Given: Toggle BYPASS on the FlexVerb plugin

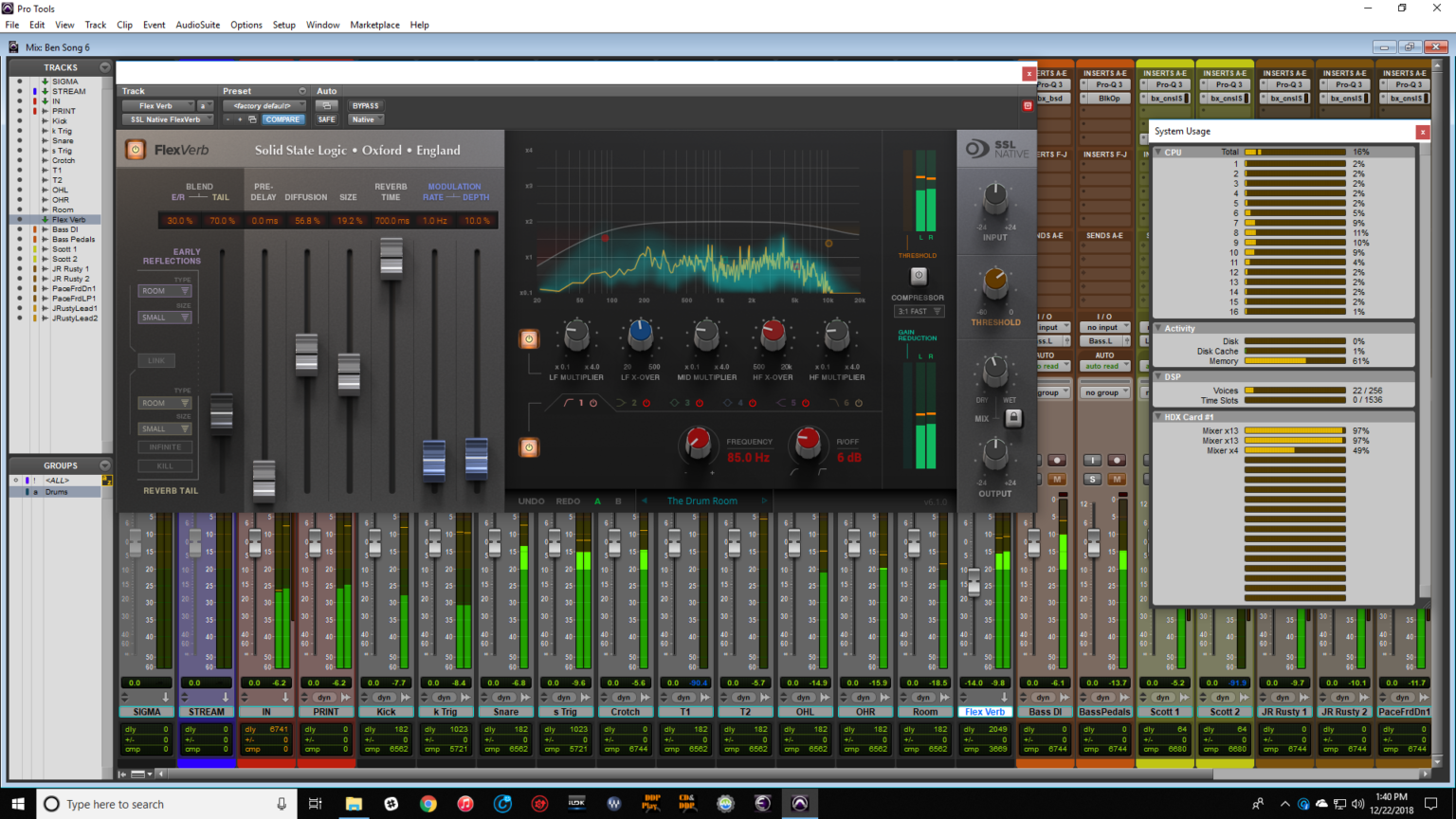Looking at the screenshot, I should (366, 105).
